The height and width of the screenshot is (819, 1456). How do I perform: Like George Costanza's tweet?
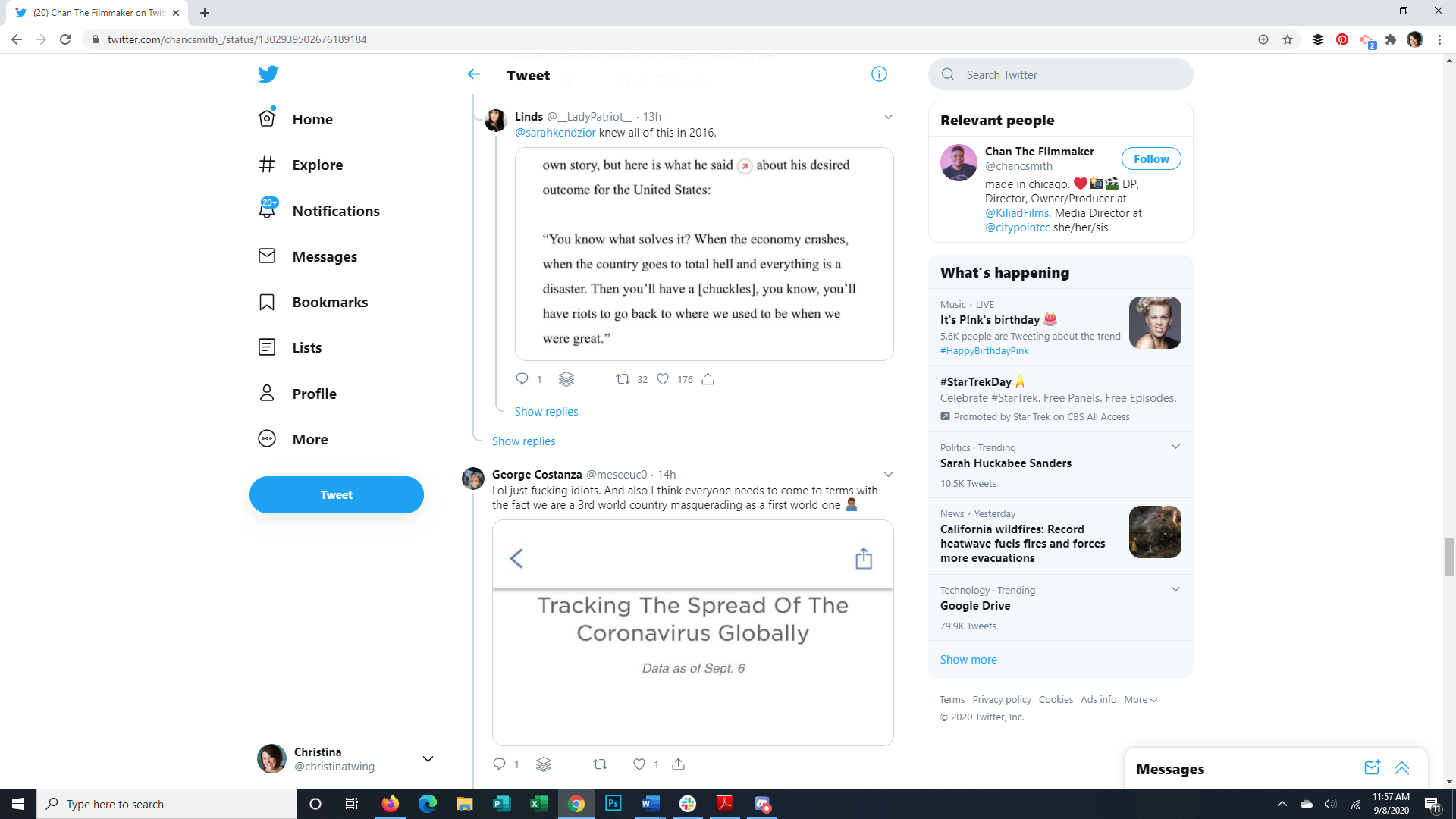(x=639, y=764)
